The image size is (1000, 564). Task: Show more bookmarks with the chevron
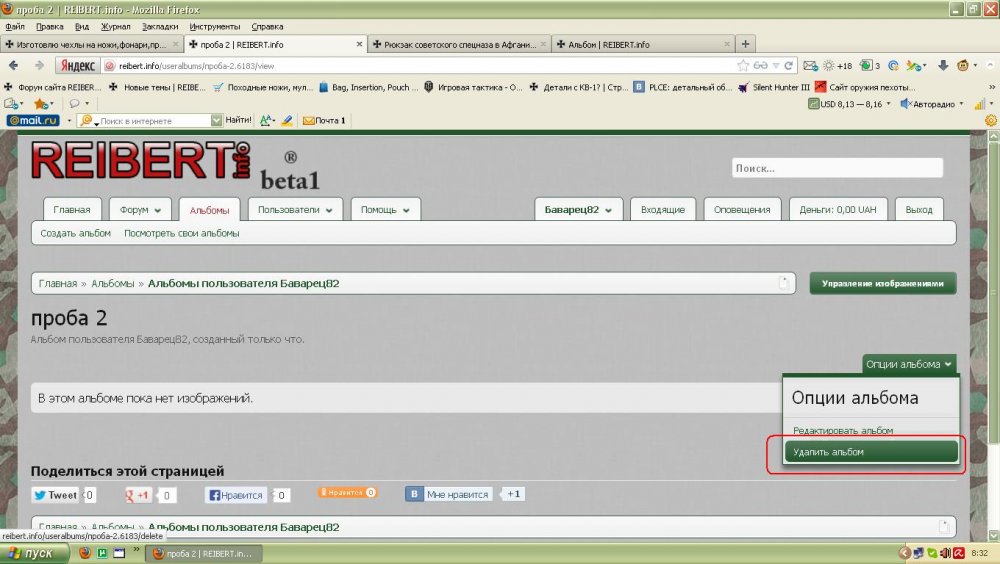point(992,87)
